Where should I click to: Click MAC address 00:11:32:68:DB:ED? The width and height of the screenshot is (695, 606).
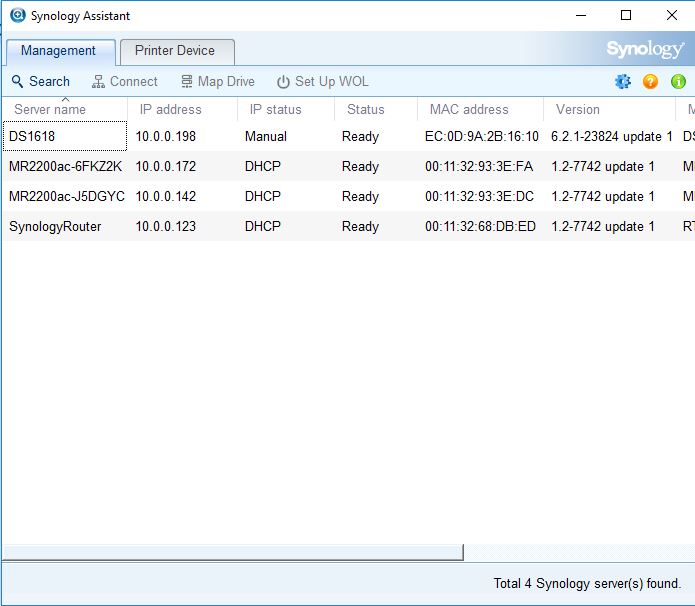tap(480, 227)
